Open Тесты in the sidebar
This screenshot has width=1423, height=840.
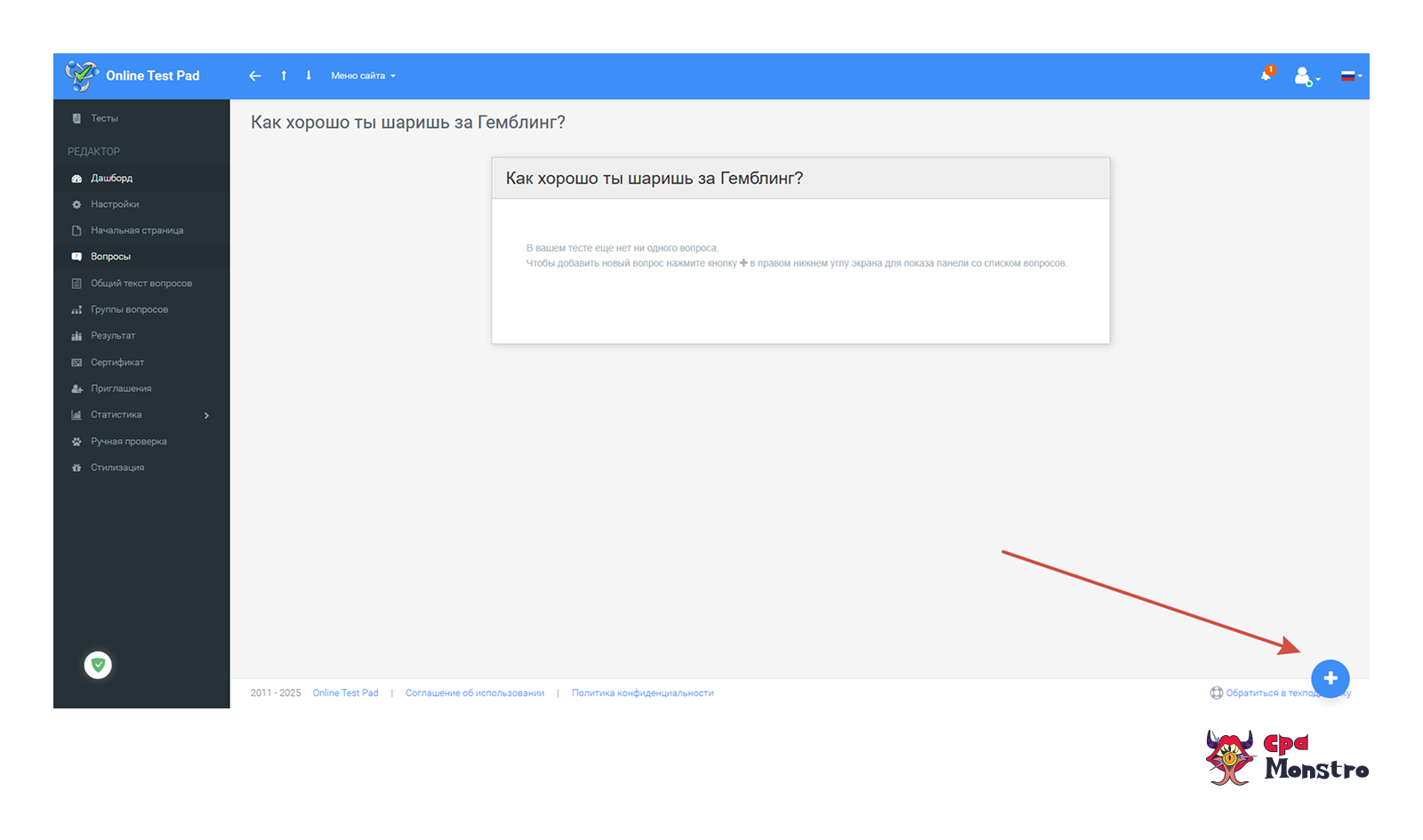[x=141, y=118]
